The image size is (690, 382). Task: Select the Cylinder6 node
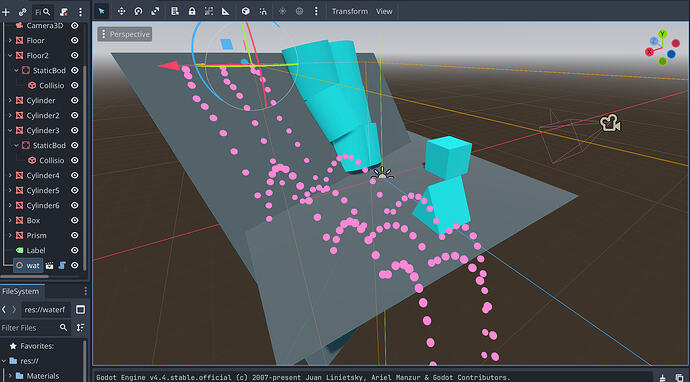[x=43, y=205]
